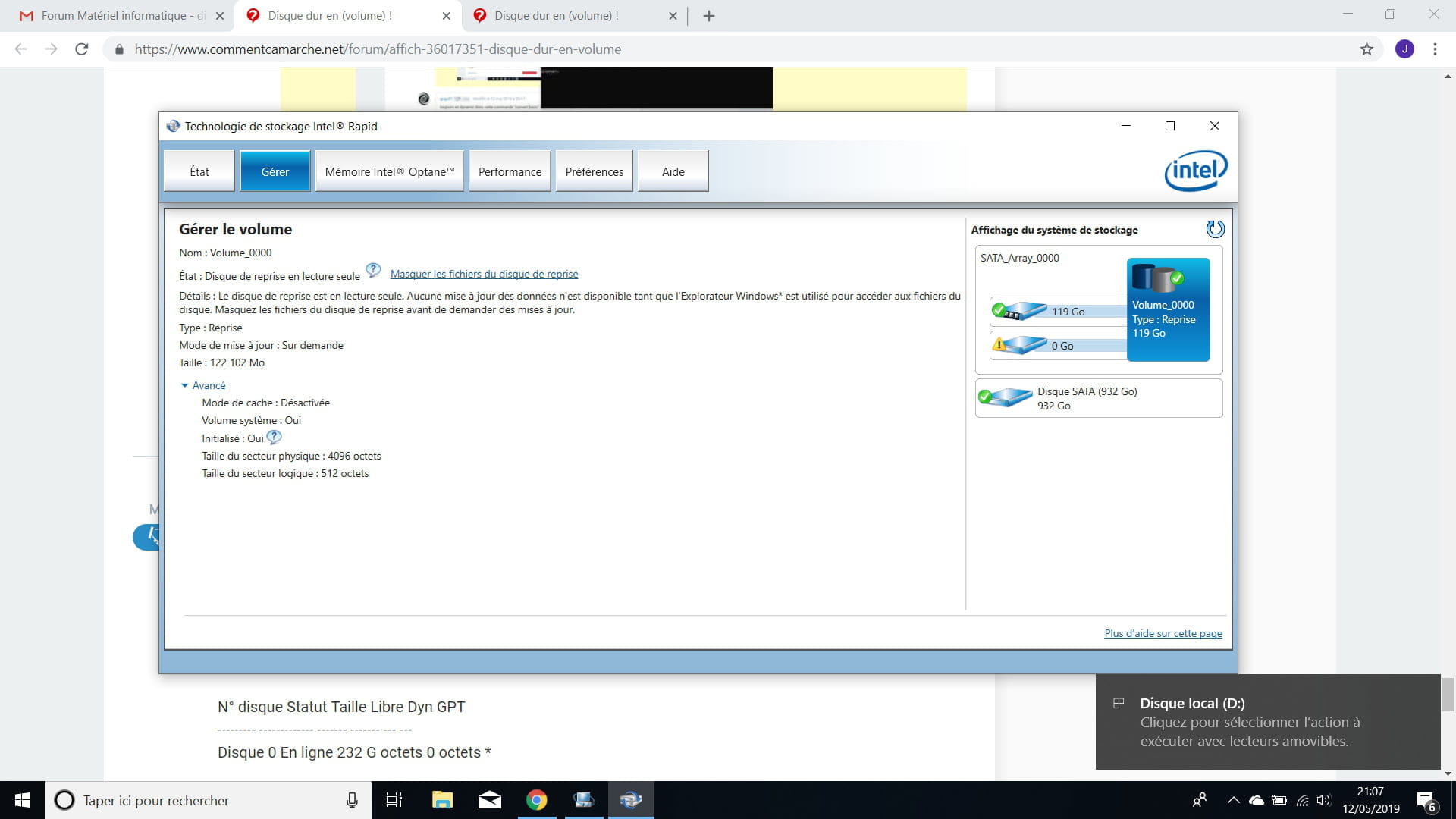Open volume control tray icon

(1324, 800)
